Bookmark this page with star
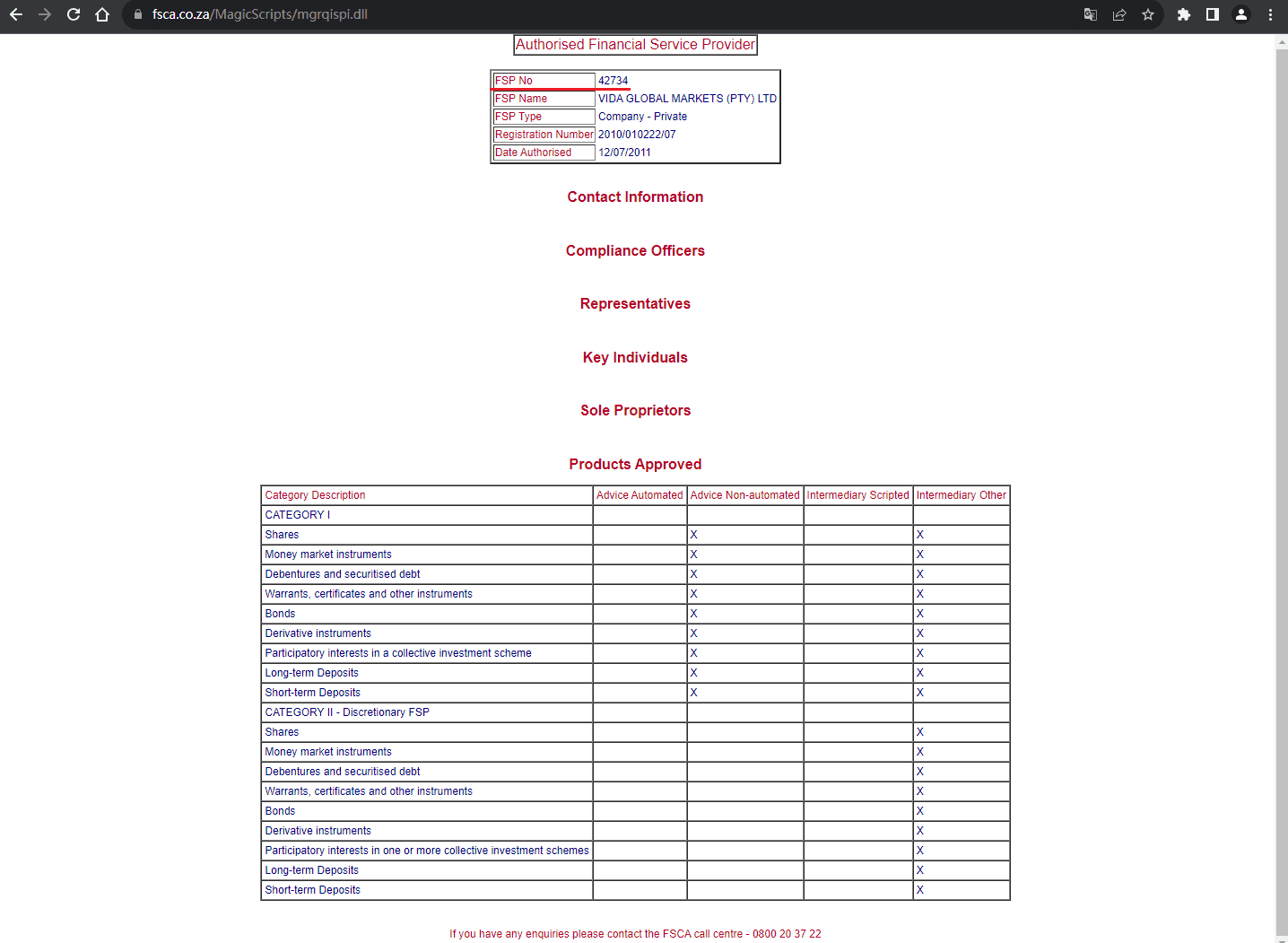This screenshot has width=1288, height=943. tap(1148, 14)
